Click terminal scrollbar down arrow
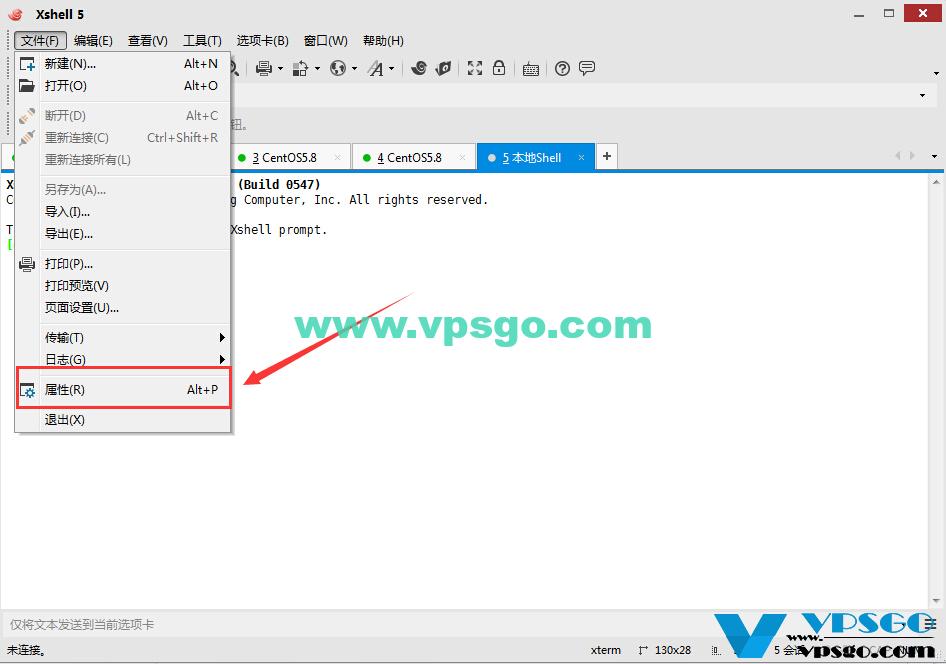946x664 pixels. coord(936,601)
